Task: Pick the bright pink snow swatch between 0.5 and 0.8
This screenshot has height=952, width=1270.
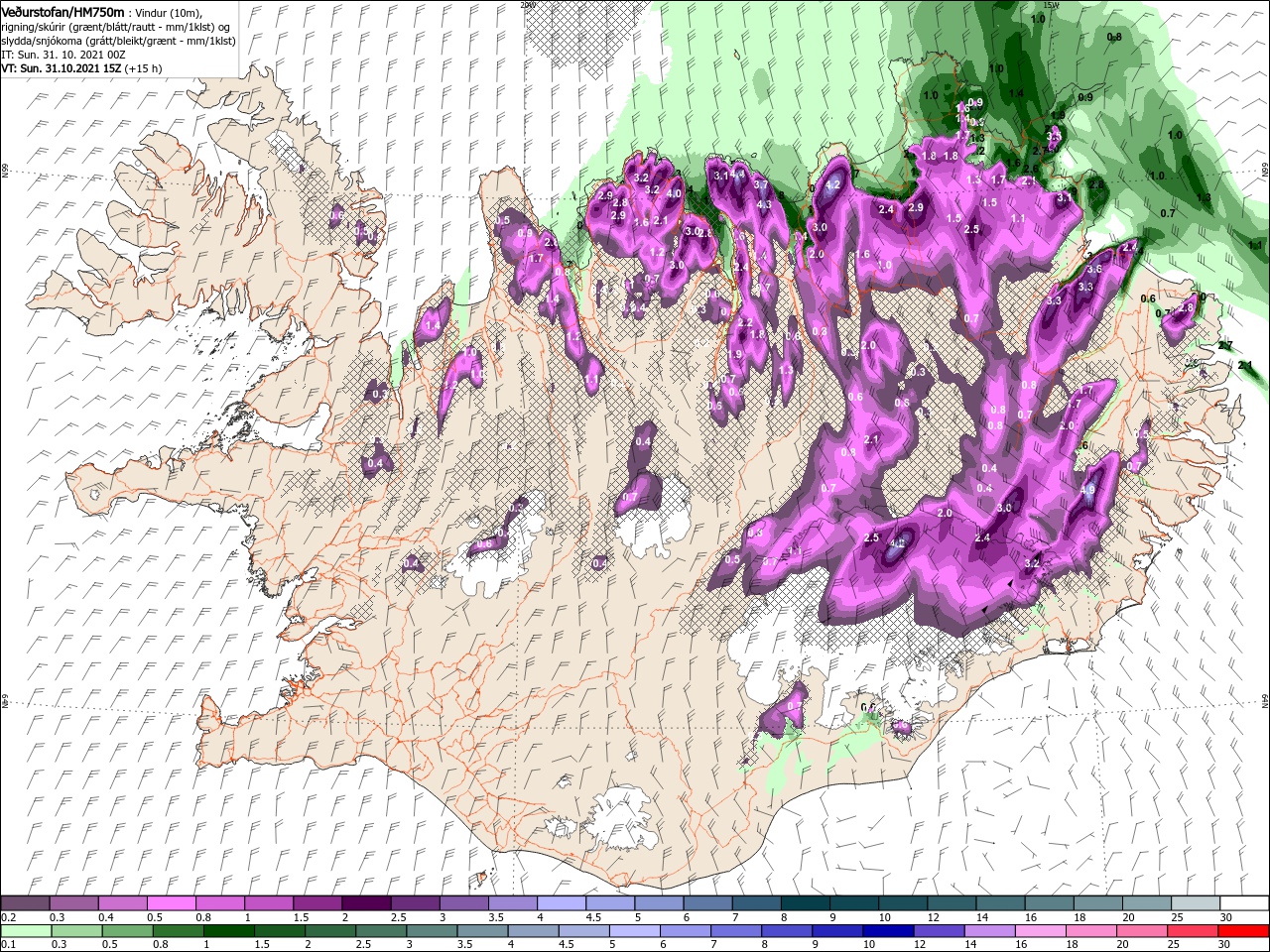Action: pyautogui.click(x=172, y=903)
